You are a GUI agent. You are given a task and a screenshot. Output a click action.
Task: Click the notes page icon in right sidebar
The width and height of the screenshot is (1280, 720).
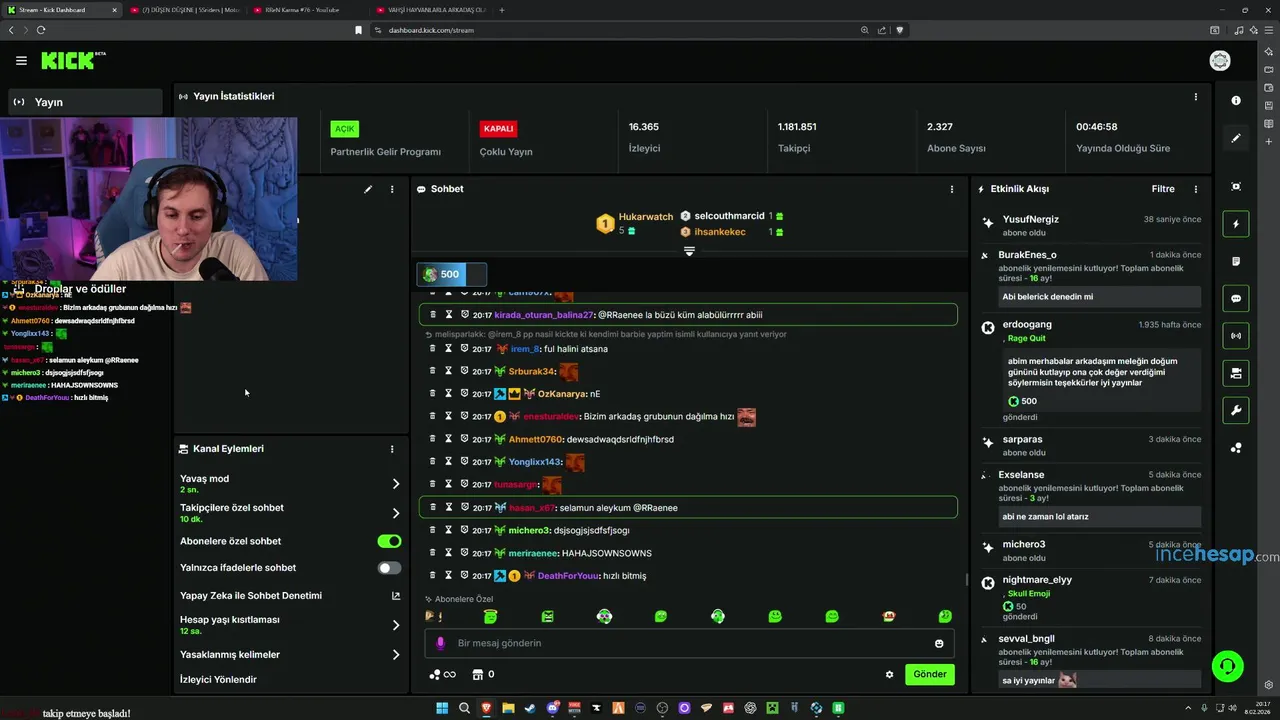(1236, 261)
